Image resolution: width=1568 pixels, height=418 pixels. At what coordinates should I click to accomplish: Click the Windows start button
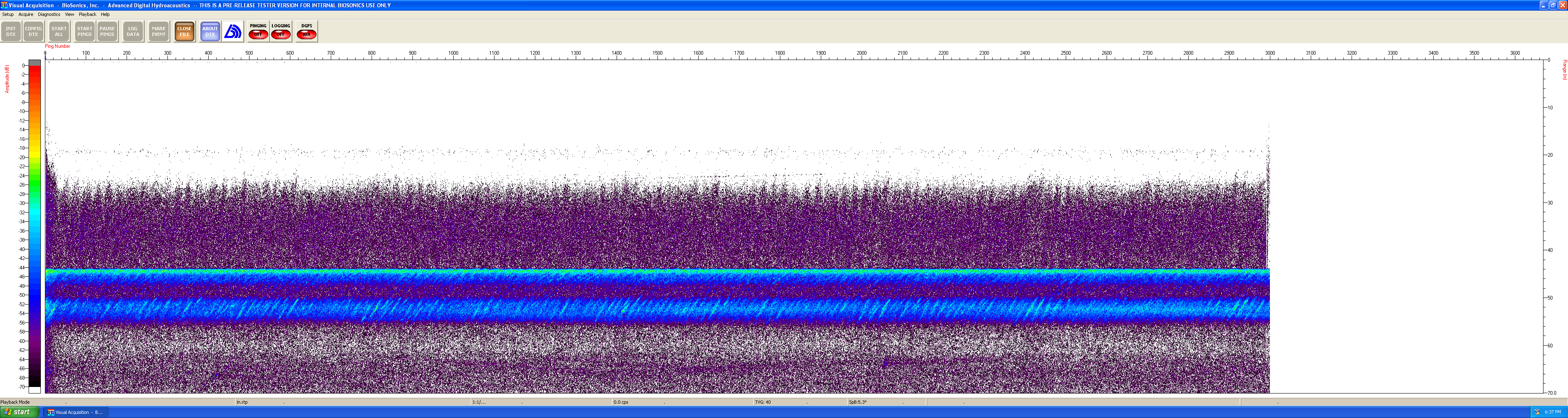point(19,413)
